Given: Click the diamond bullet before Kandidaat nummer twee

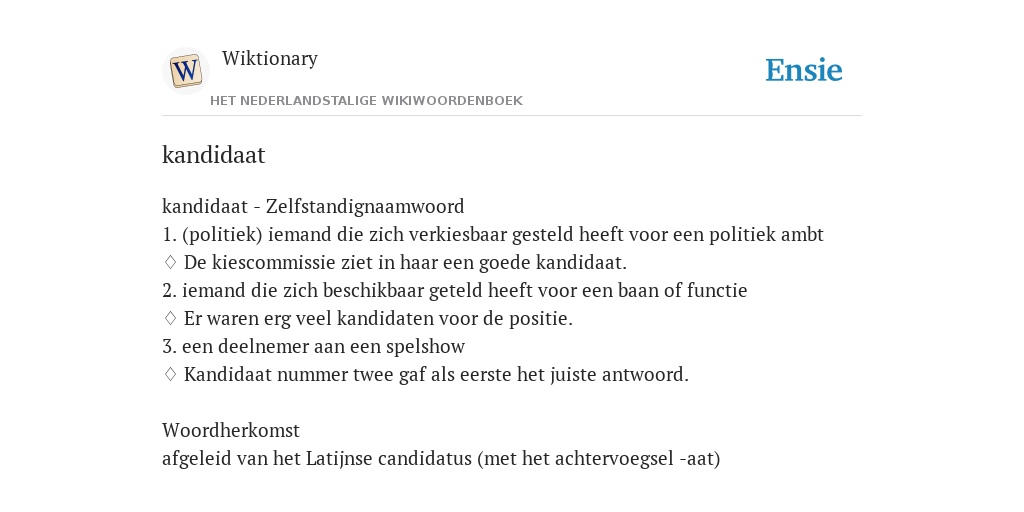Looking at the screenshot, I should coord(170,375).
